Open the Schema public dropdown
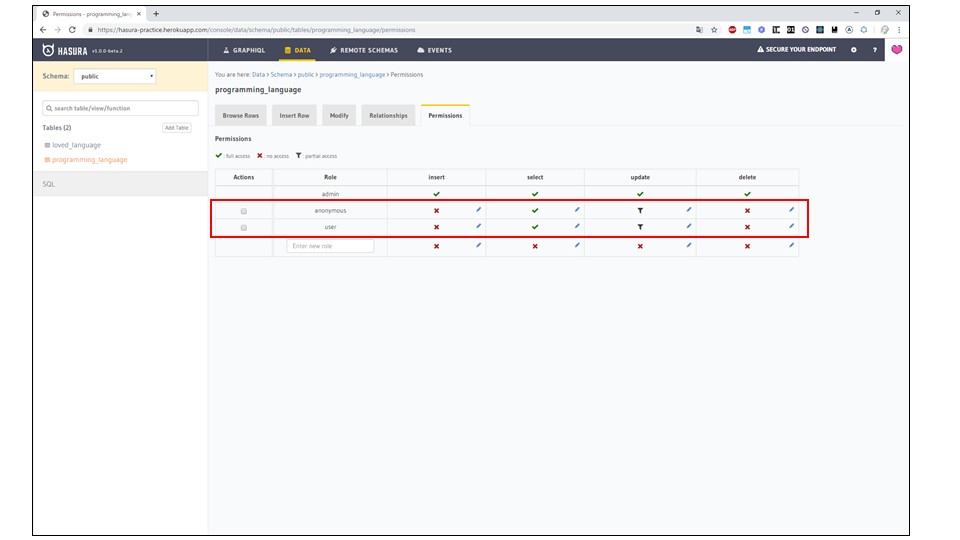The height and width of the screenshot is (540, 960). pyautogui.click(x=114, y=76)
